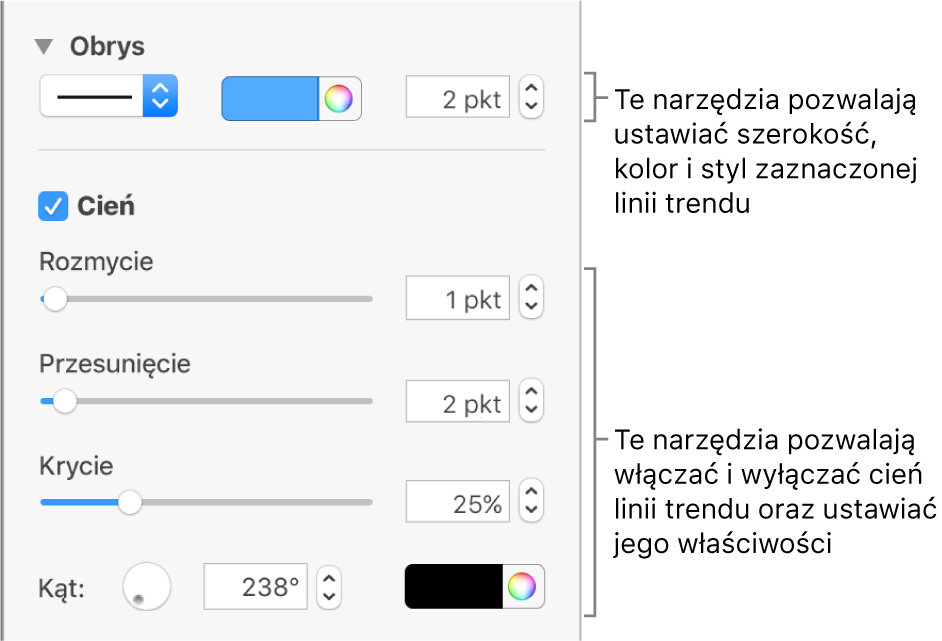Decrease stroke width with the stepper down arrow
942x641 pixels.
pos(531,105)
